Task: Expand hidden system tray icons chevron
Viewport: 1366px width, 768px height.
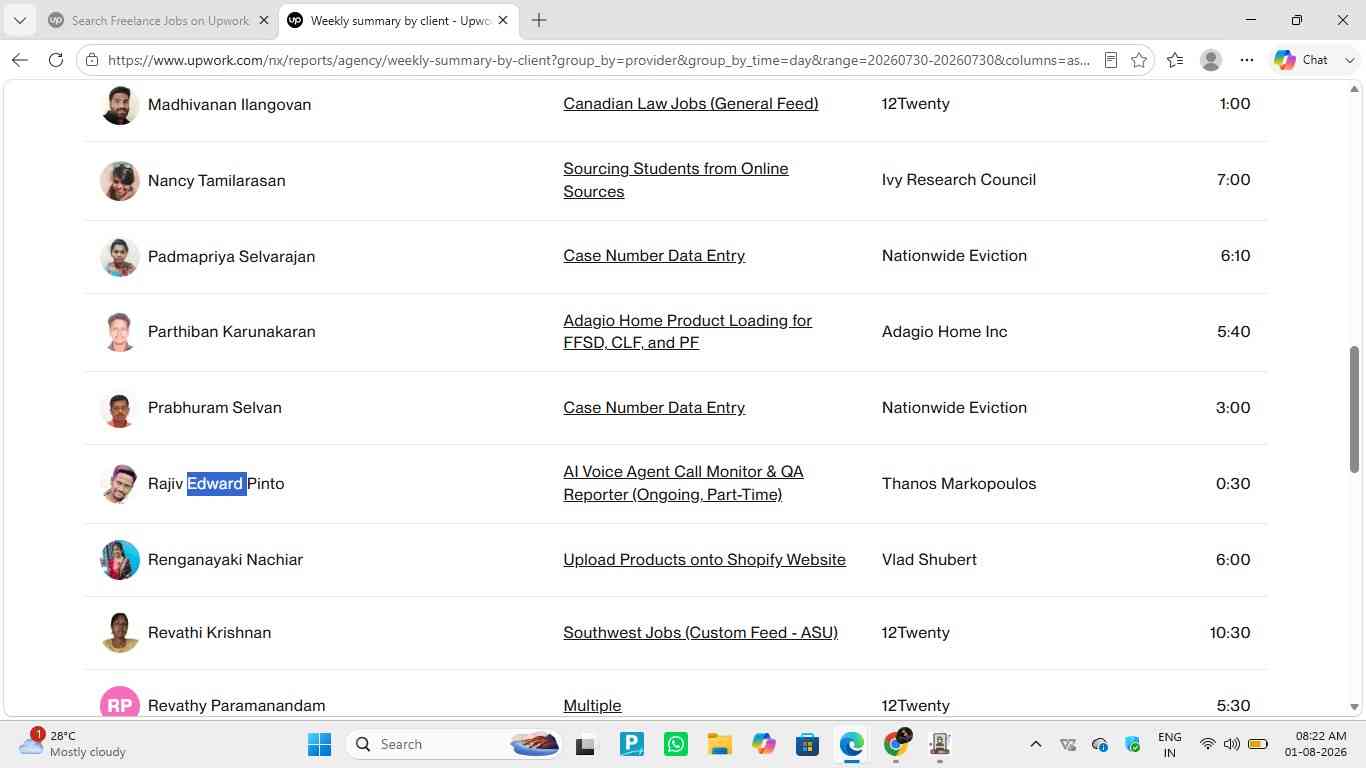Action: pyautogui.click(x=1036, y=744)
